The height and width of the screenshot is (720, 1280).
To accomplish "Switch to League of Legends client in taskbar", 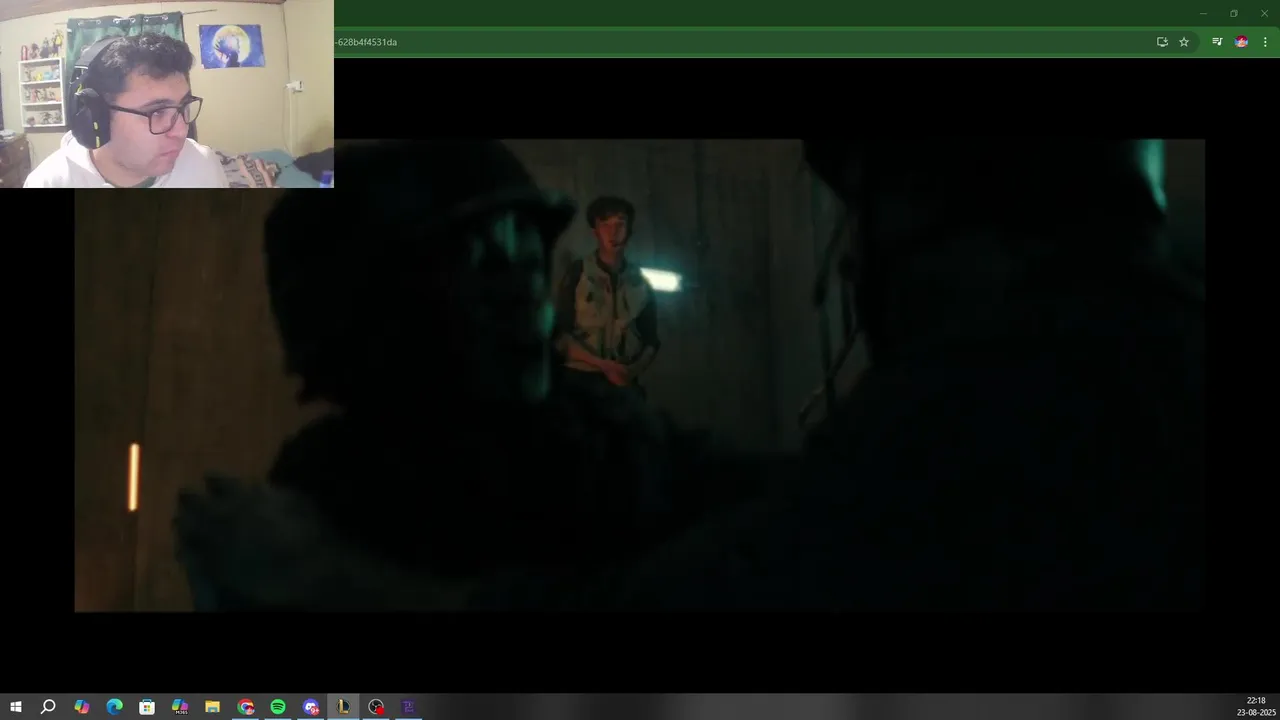I will [x=343, y=707].
